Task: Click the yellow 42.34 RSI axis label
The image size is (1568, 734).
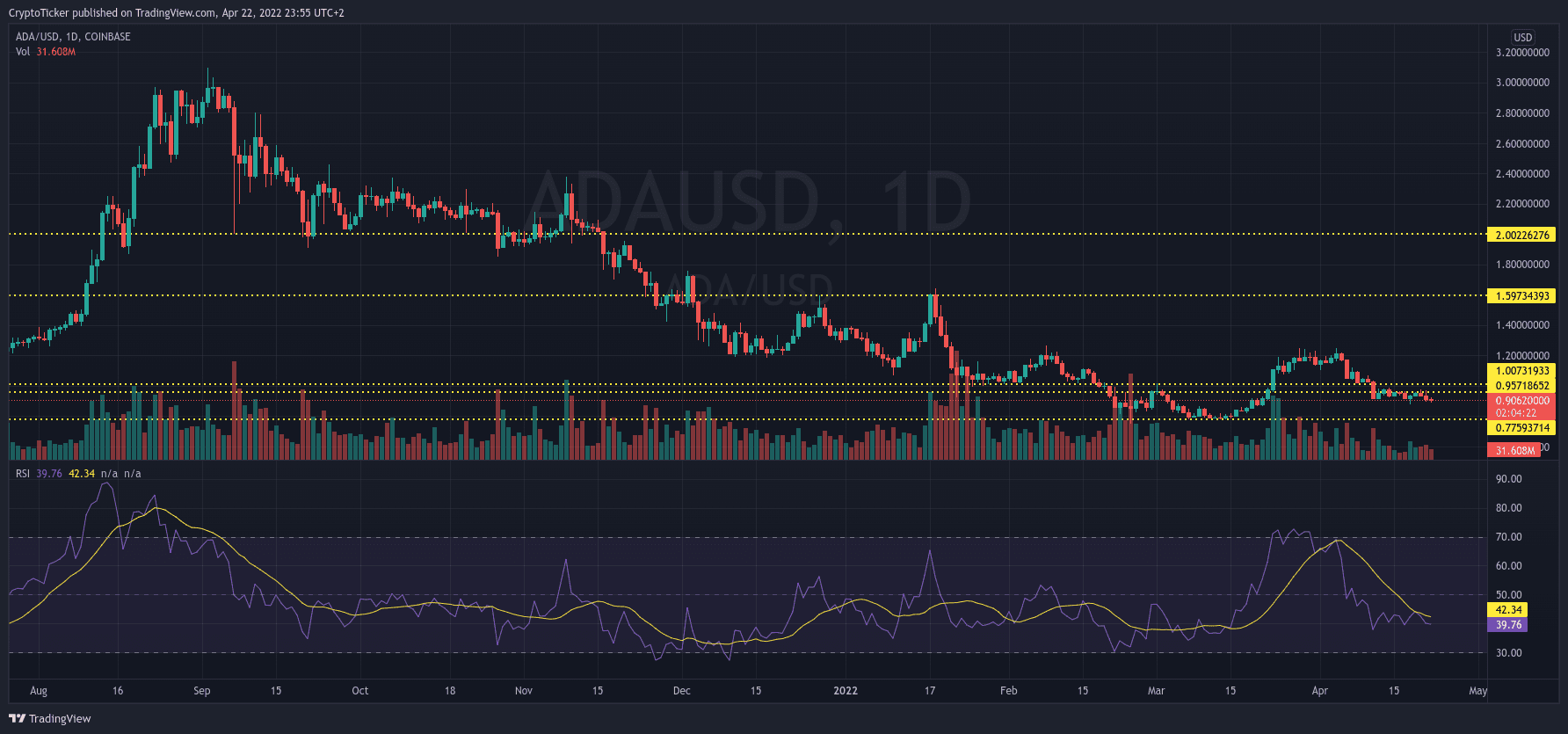Action: (1508, 610)
